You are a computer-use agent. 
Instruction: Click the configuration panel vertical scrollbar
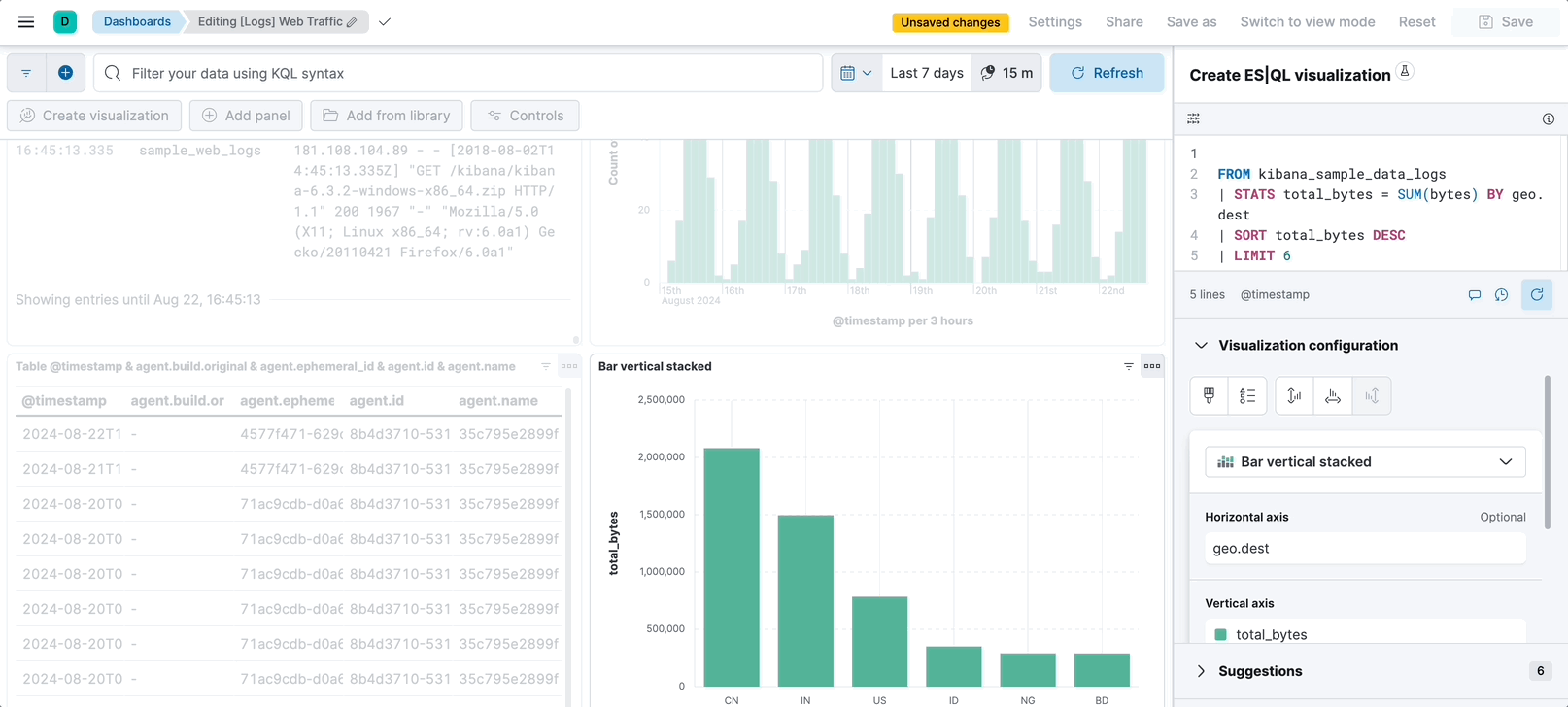point(1547,453)
